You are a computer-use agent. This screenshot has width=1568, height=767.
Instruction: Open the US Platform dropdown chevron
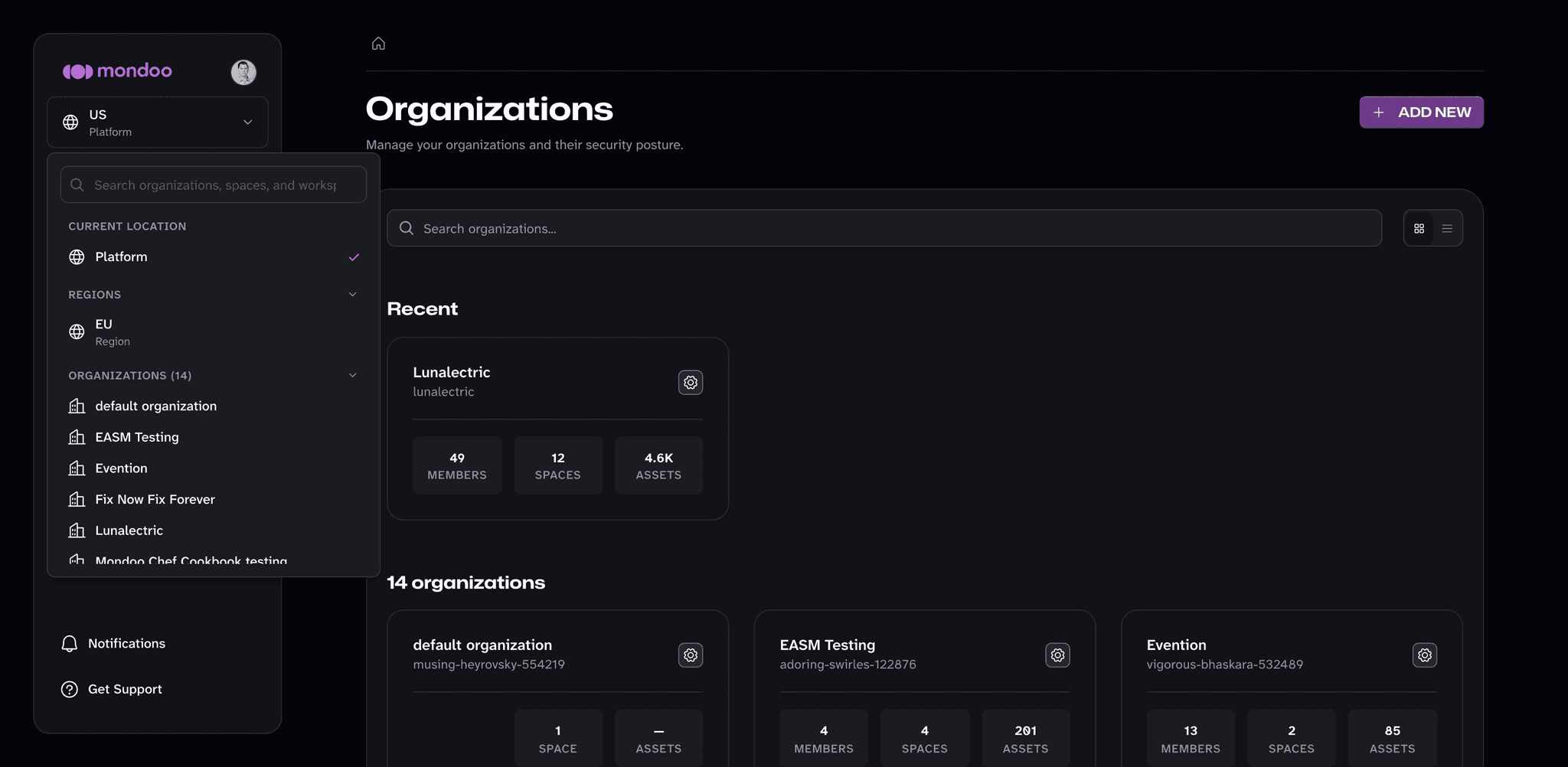(x=248, y=122)
